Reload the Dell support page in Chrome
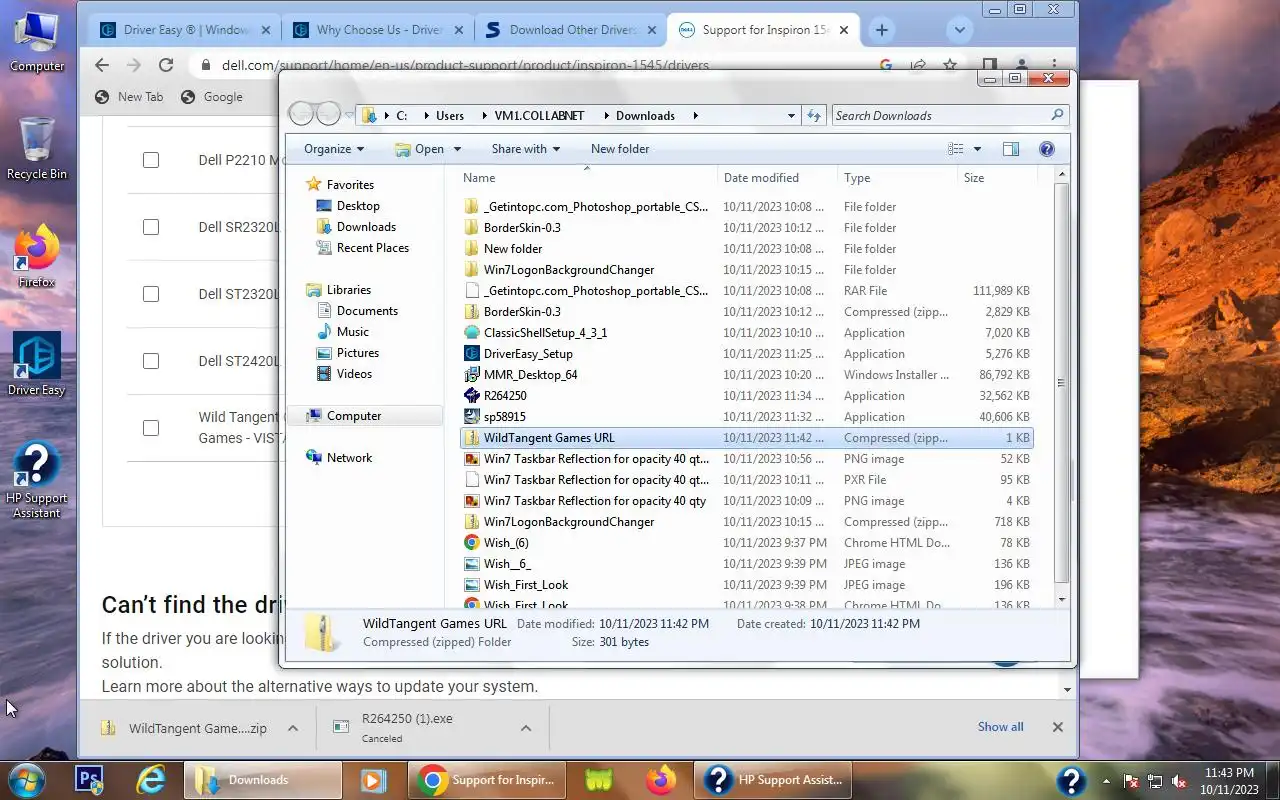The height and width of the screenshot is (800, 1280). [x=166, y=65]
